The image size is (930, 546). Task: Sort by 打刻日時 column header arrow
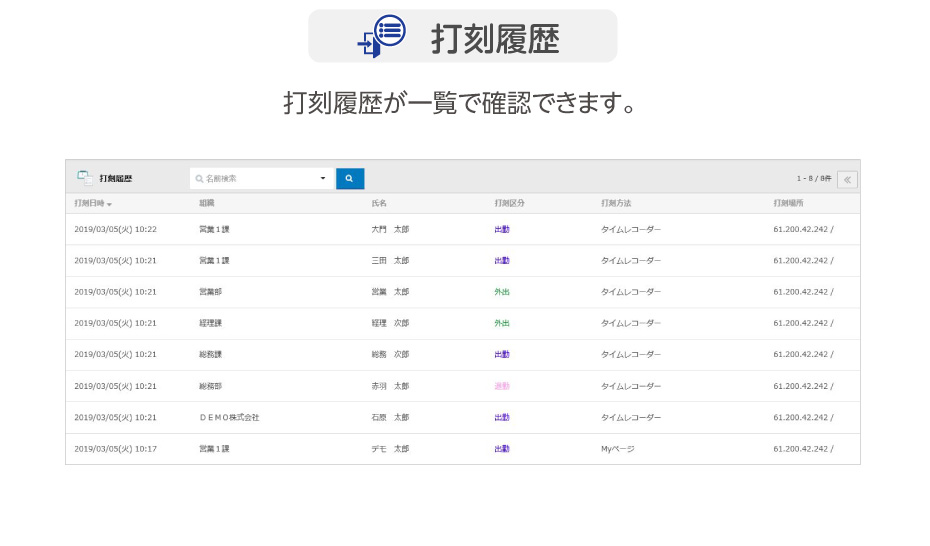click(109, 204)
